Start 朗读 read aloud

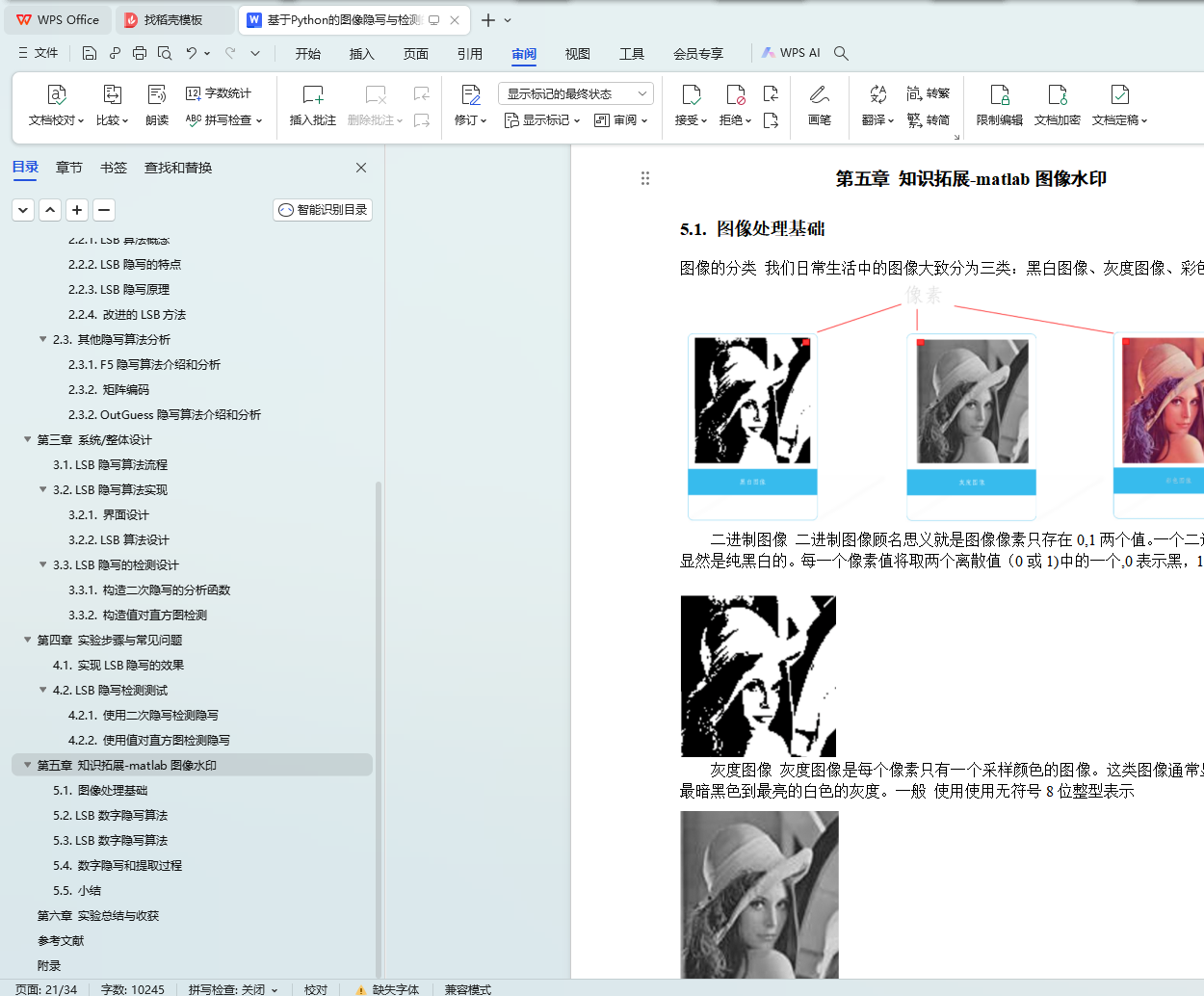(157, 105)
